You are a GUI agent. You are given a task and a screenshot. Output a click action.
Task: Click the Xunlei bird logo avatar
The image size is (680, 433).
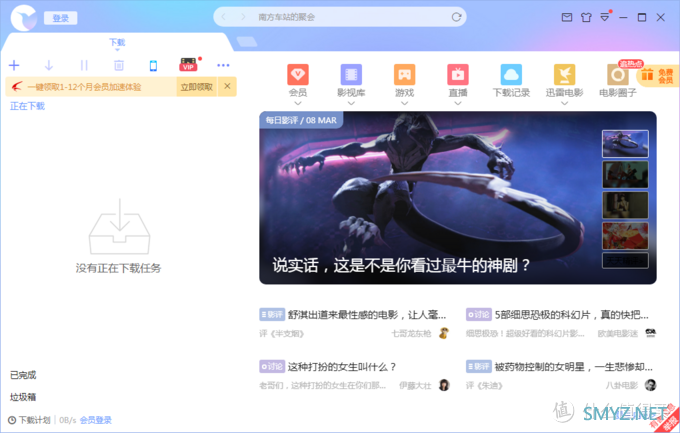coord(24,18)
